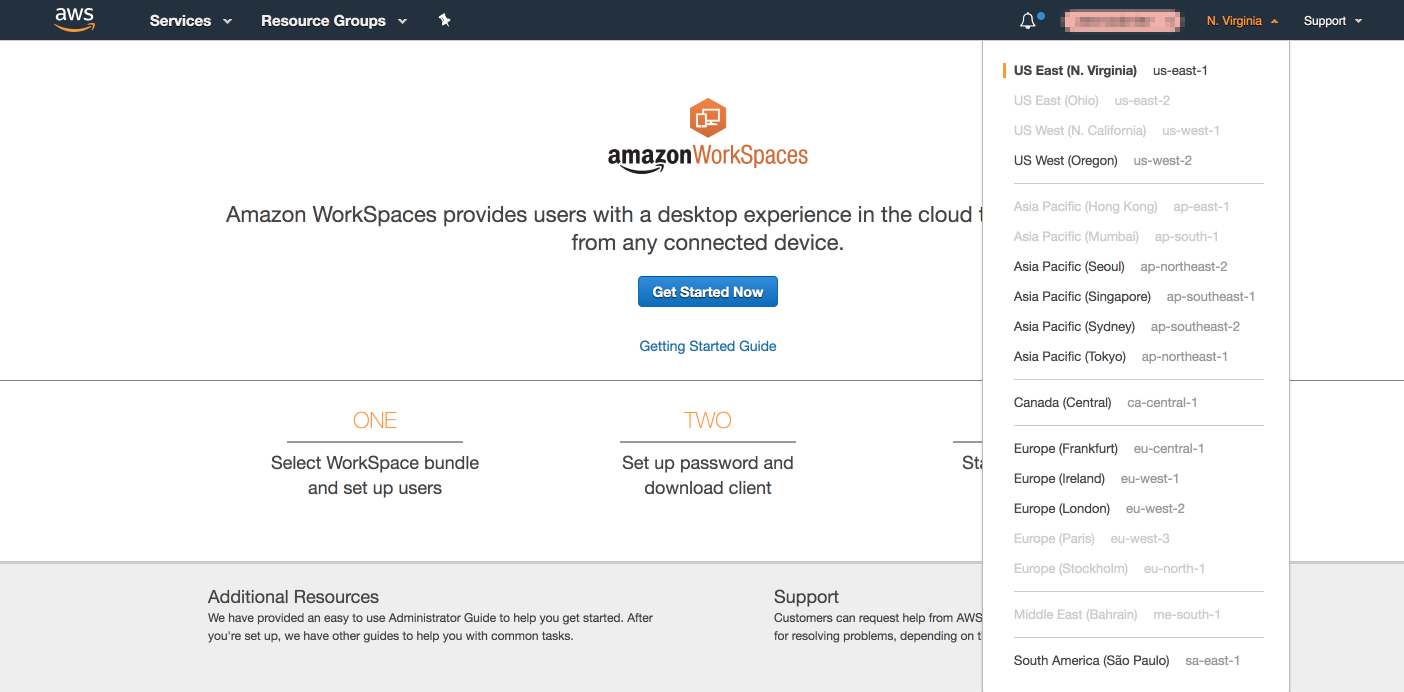
Task: Click the blurred account name menu
Action: pos(1122,21)
